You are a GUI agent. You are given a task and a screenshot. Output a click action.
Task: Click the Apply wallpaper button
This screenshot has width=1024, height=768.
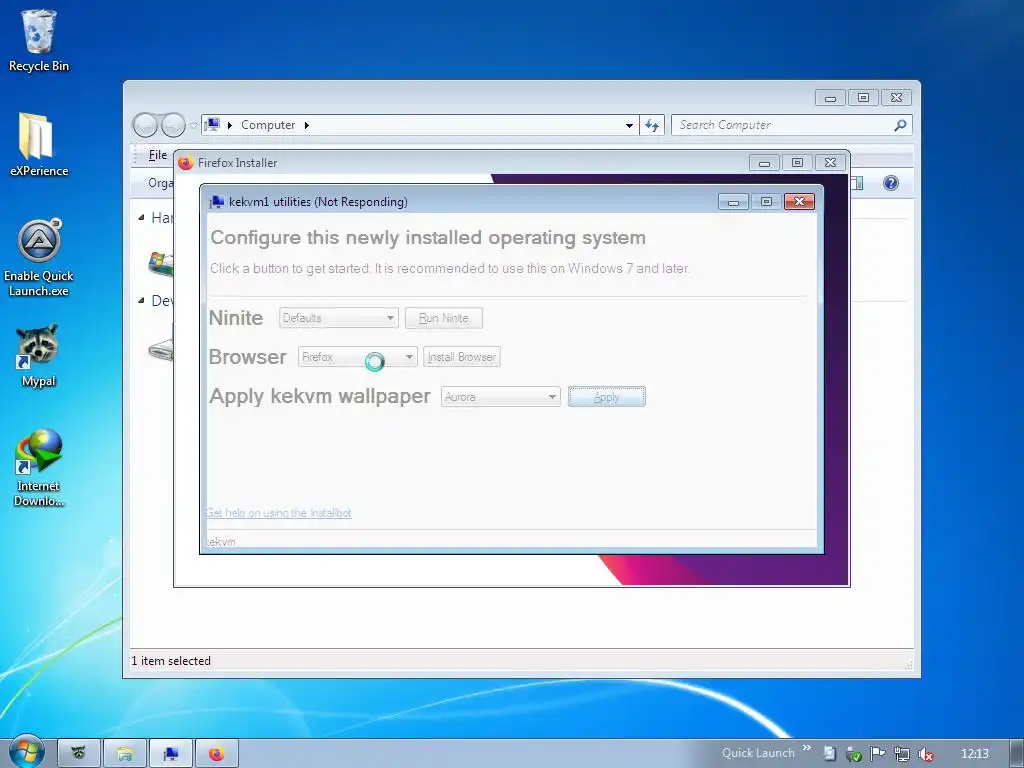(607, 396)
